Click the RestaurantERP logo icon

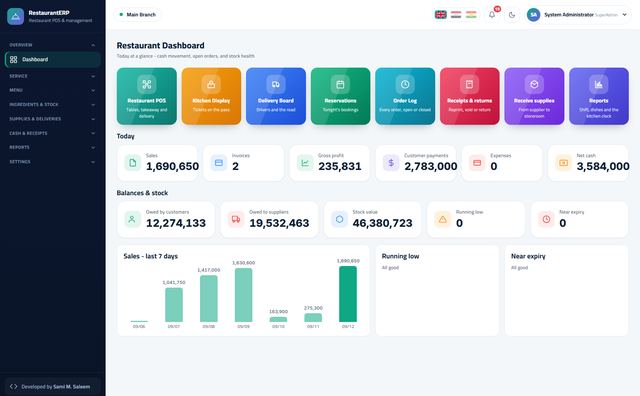pos(16,16)
